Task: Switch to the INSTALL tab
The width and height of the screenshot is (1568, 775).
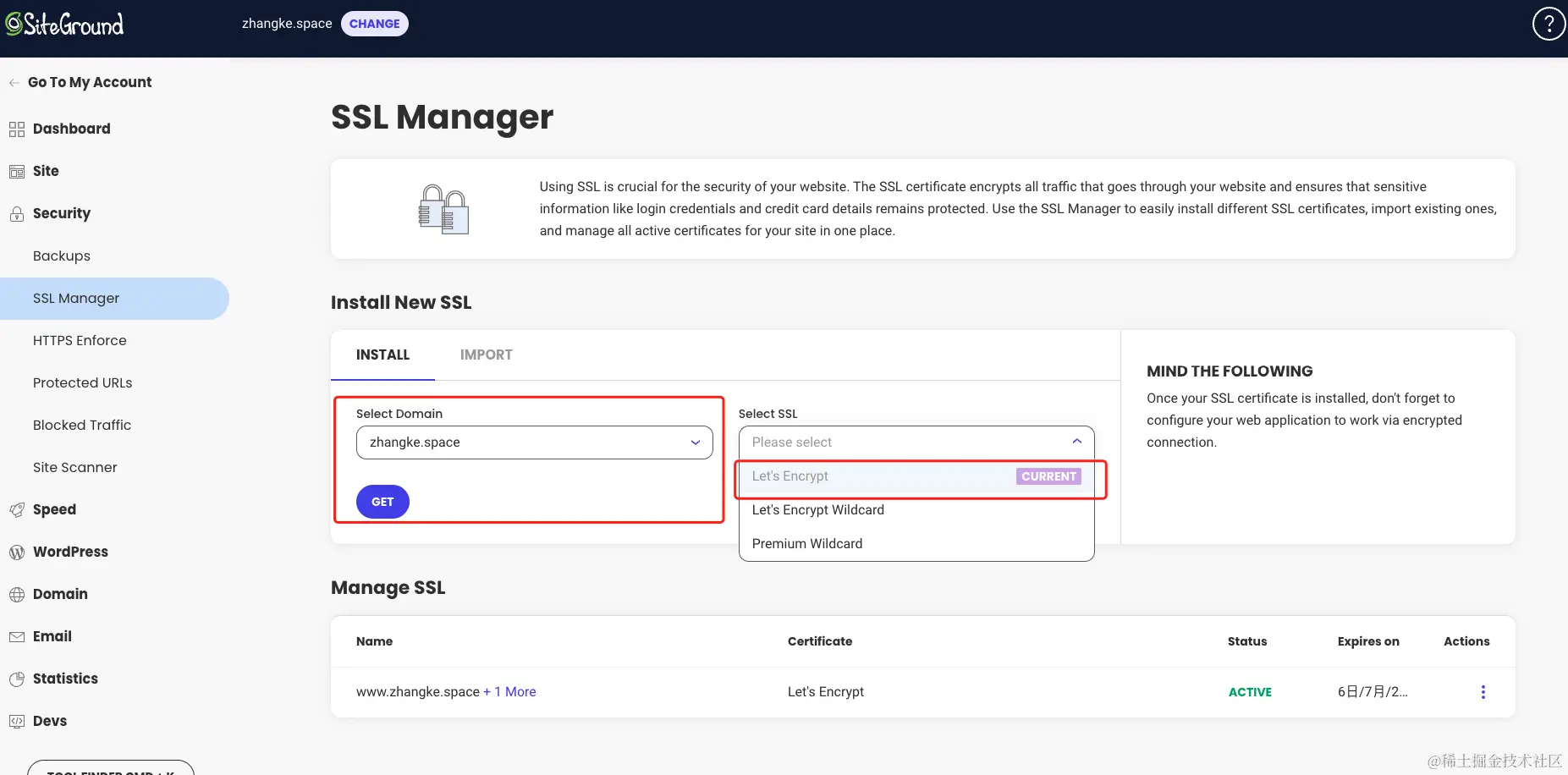Action: coord(382,355)
